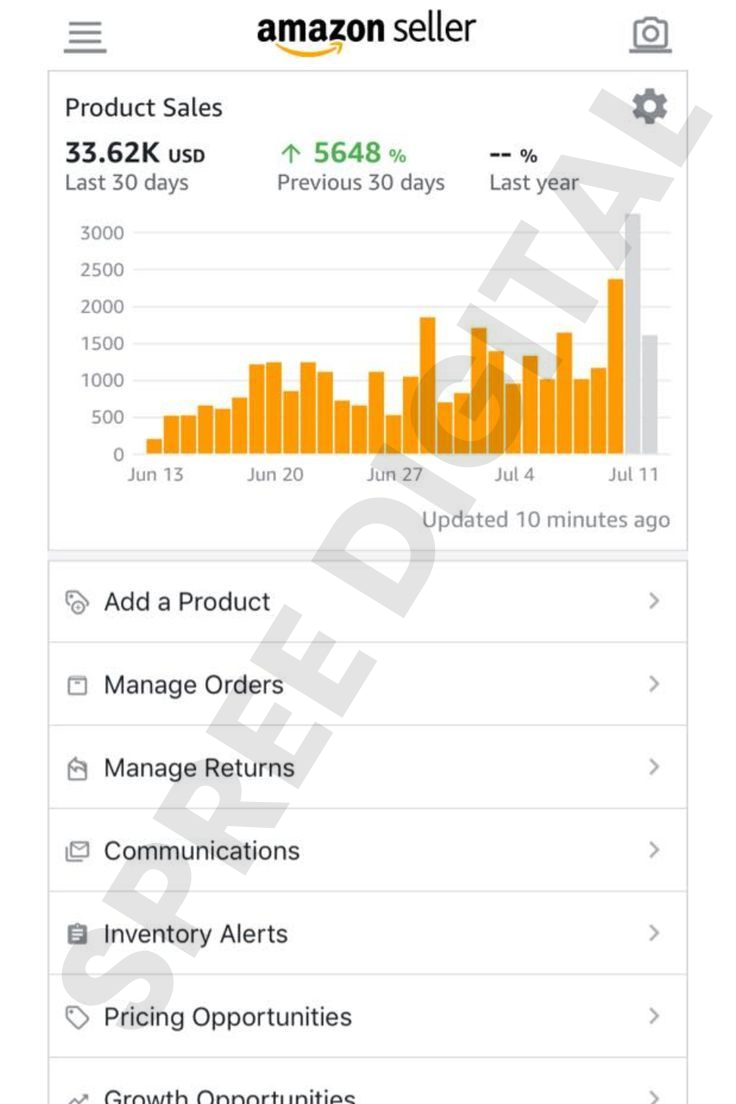Click the Manage Orders box icon

click(77, 685)
